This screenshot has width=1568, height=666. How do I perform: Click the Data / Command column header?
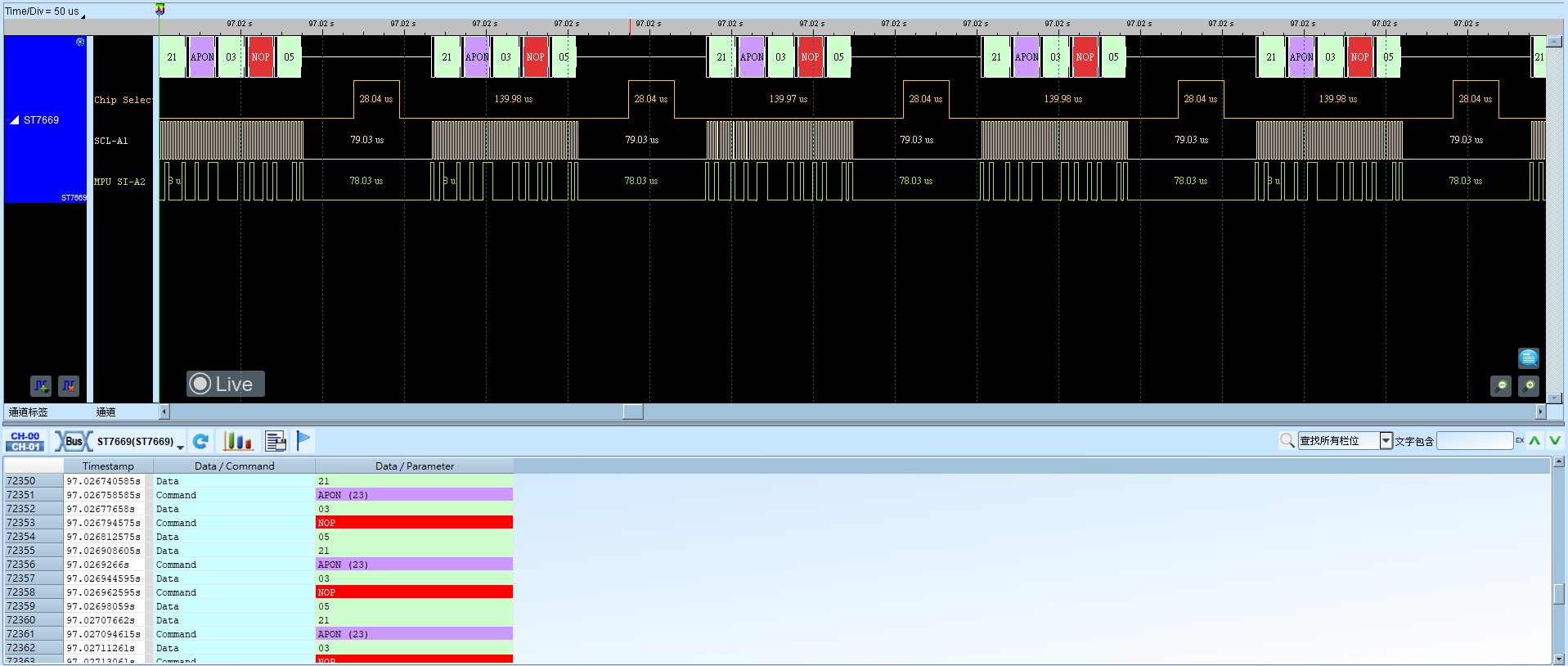pos(234,466)
